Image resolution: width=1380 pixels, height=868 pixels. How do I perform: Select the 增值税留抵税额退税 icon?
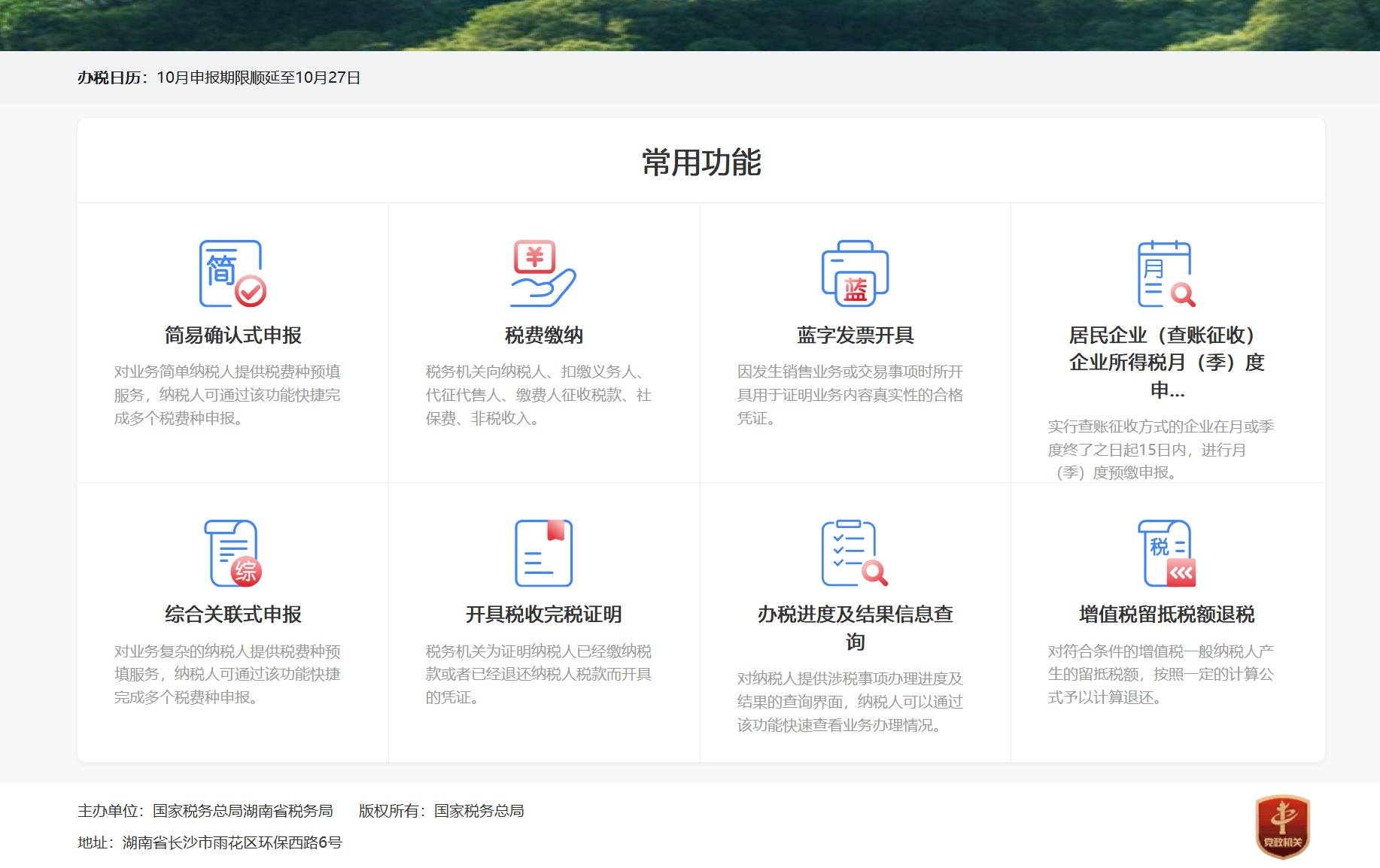(1166, 554)
